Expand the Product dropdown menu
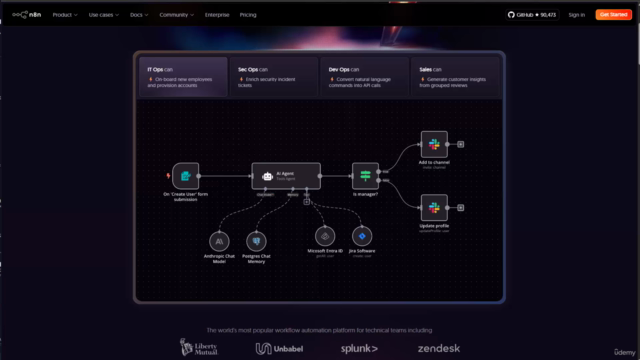The height and width of the screenshot is (360, 640). coord(65,15)
